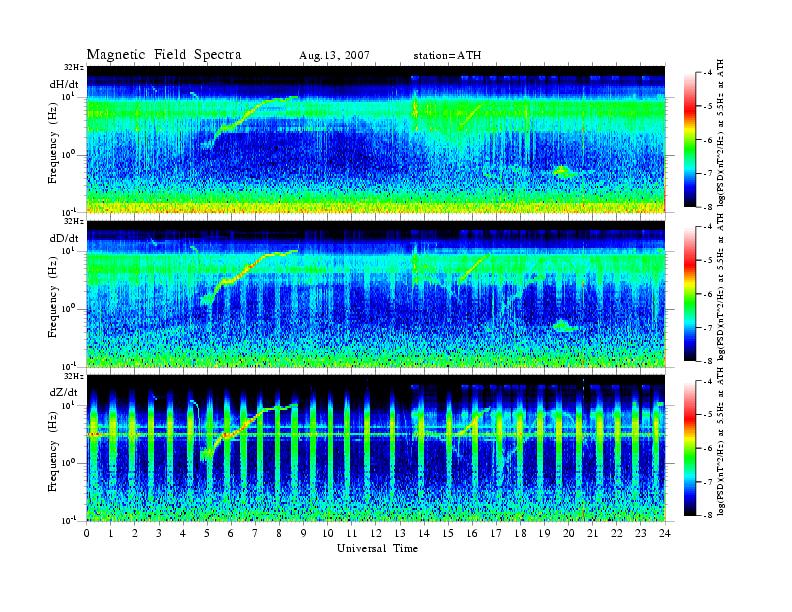The height and width of the screenshot is (612, 792).
Task: Click hour tick label "13" on time axis
Action: tap(400, 534)
